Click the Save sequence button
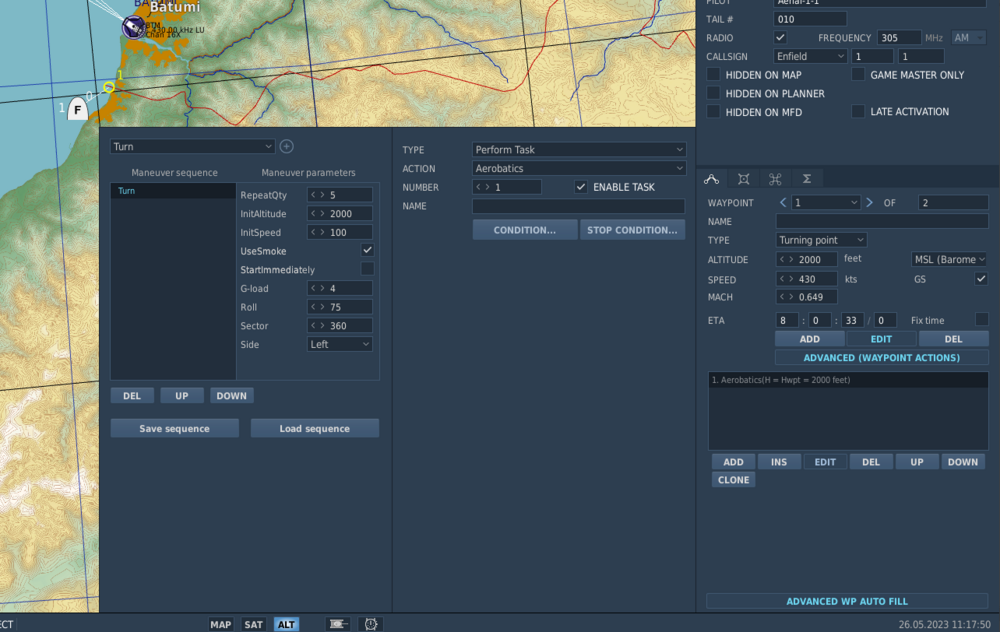Screen dimensions: 1000x632 (x=175, y=429)
